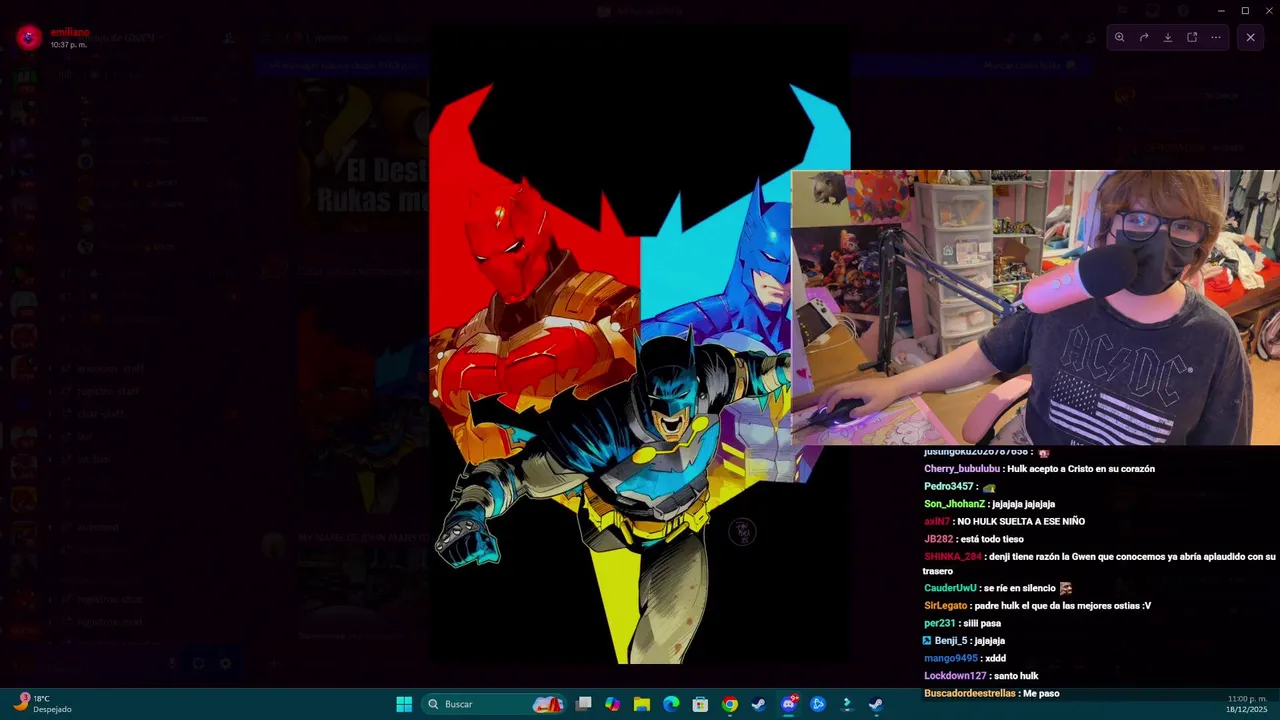Click chat username per231

[x=940, y=623]
